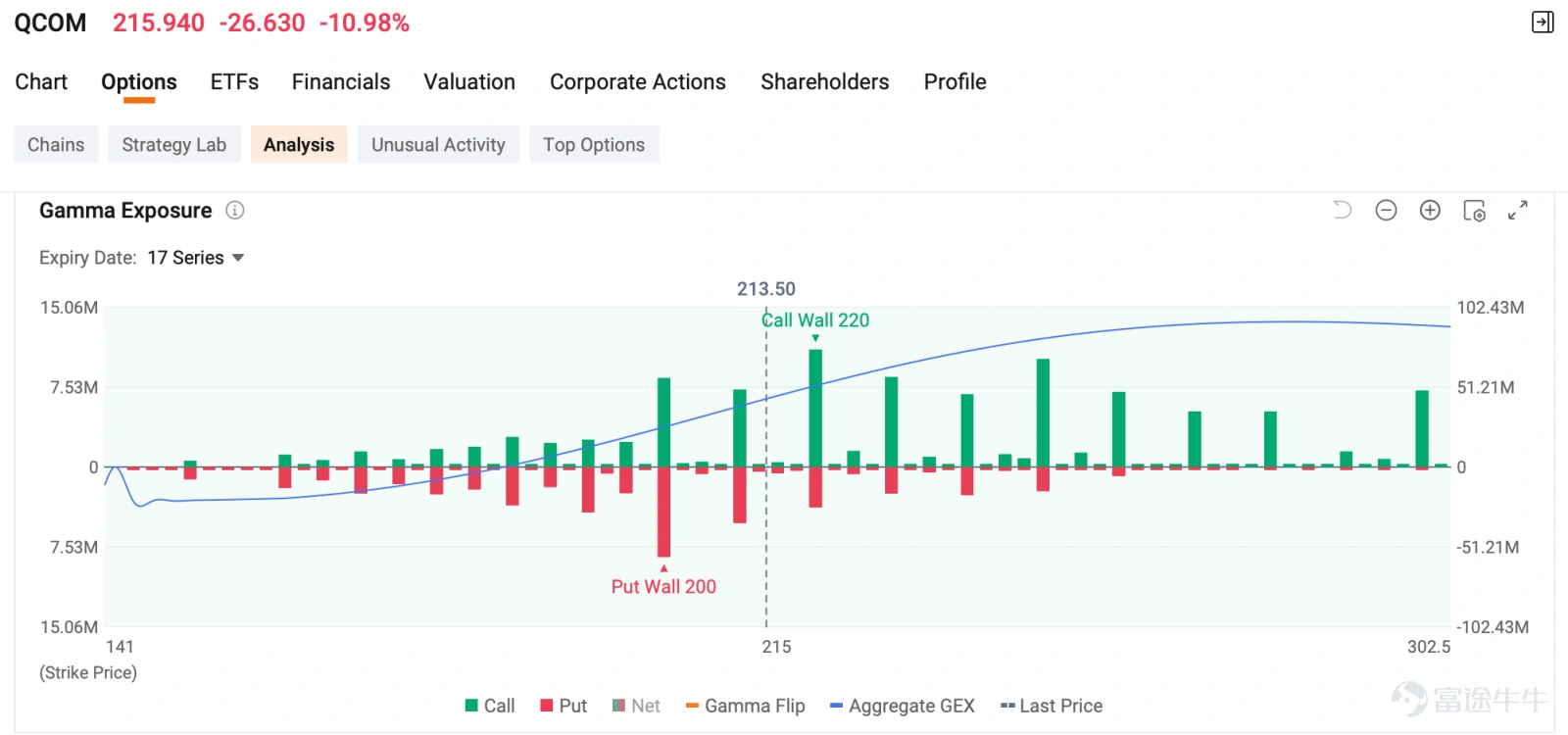Open chart display settings icon
The height and width of the screenshot is (735, 1568).
pyautogui.click(x=1474, y=211)
